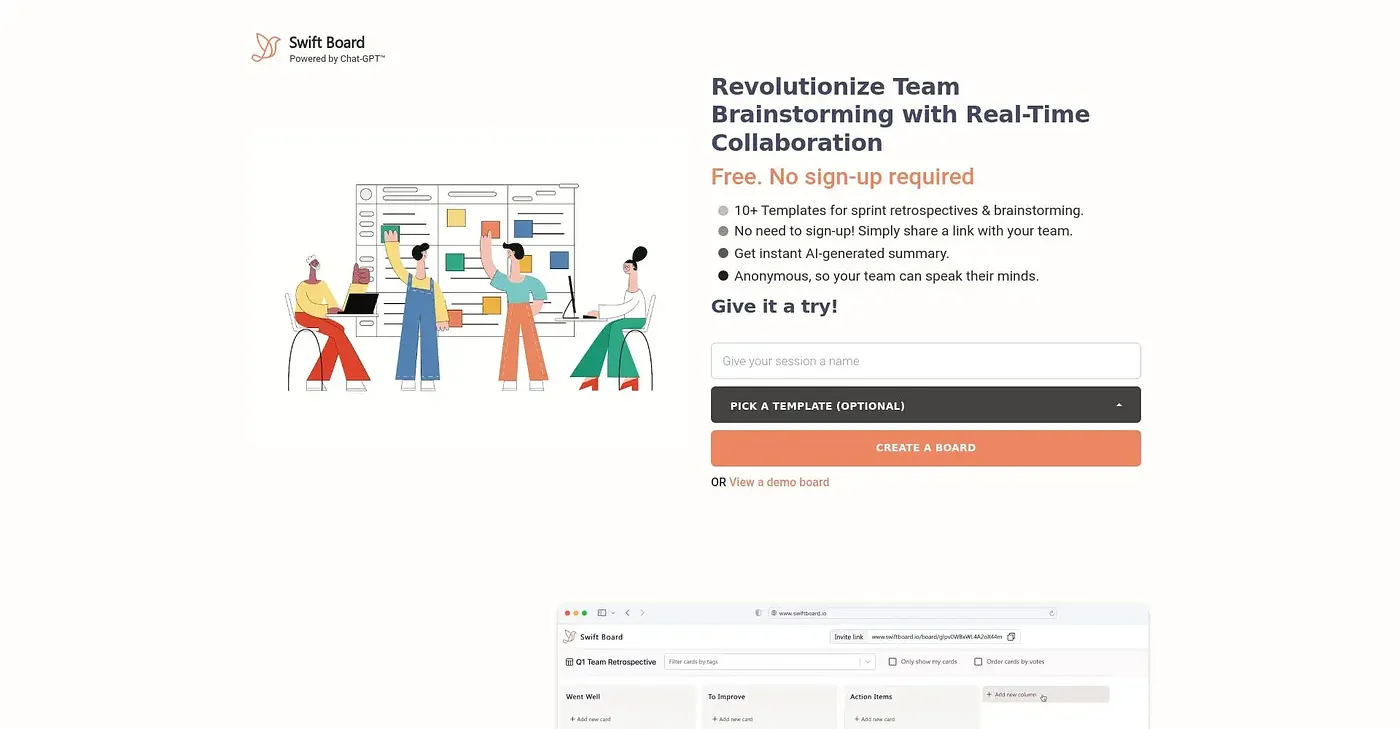The image size is (1400, 729).
Task: Click the reload icon in demo address bar
Action: click(1051, 613)
